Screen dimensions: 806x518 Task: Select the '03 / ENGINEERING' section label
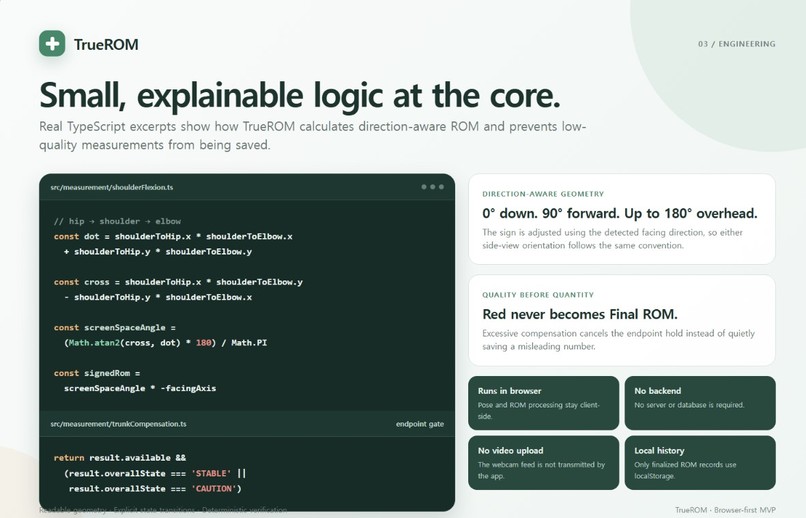click(x=737, y=44)
